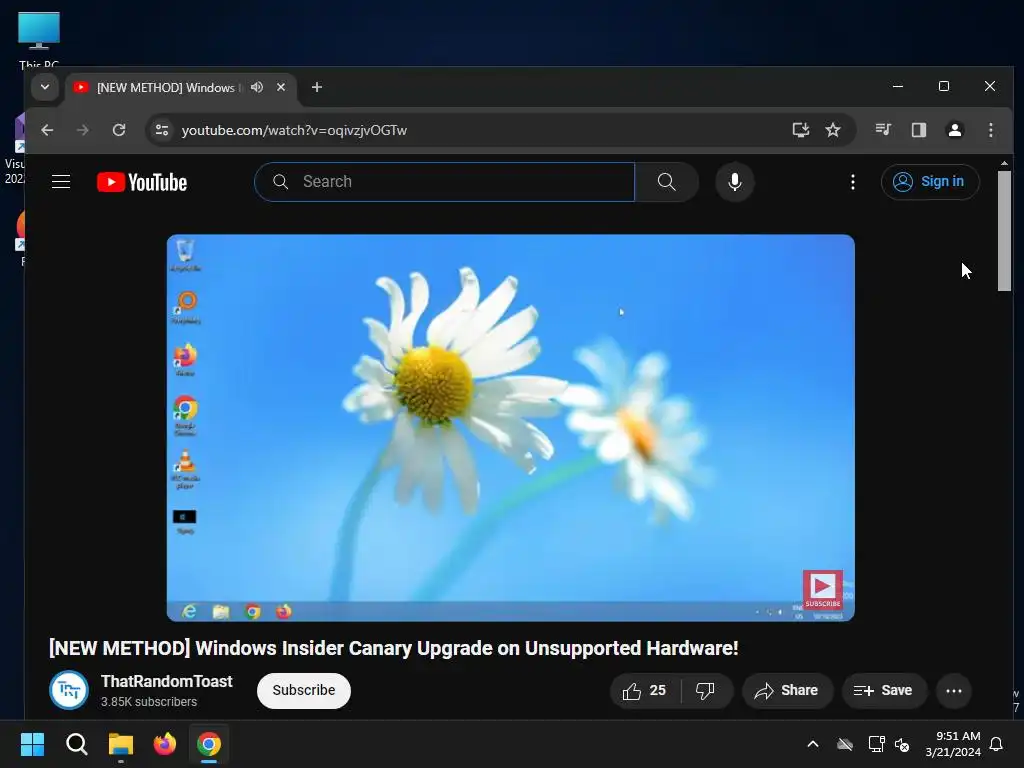Dislike this video
The height and width of the screenshot is (768, 1024).
click(x=705, y=690)
